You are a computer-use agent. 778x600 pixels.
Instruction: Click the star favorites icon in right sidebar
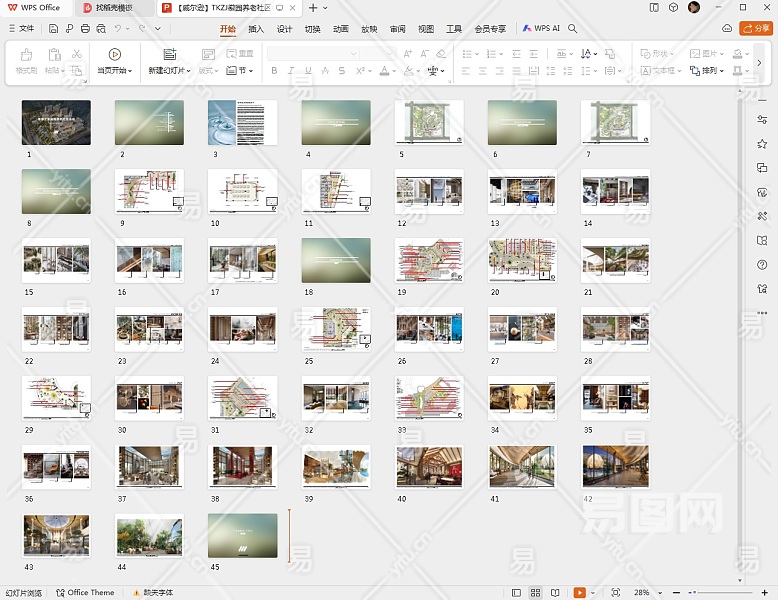(762, 144)
